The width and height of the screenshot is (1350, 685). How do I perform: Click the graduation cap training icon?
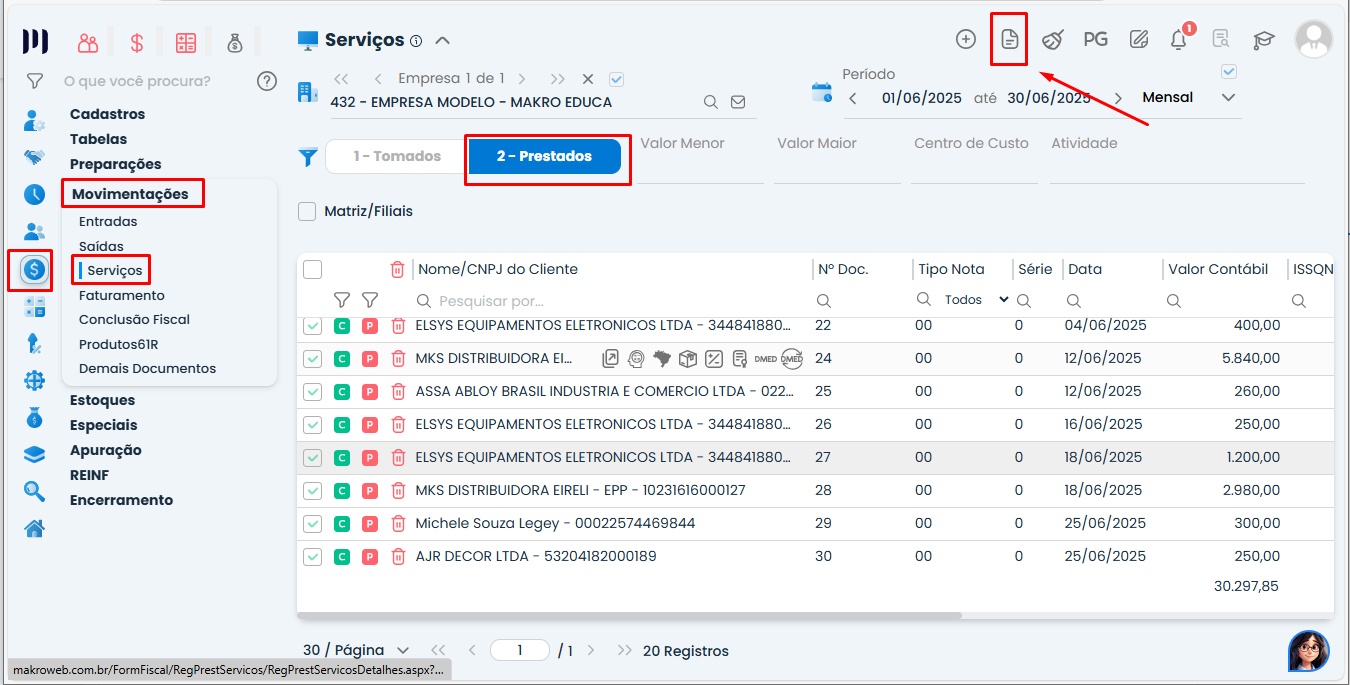coord(1264,40)
